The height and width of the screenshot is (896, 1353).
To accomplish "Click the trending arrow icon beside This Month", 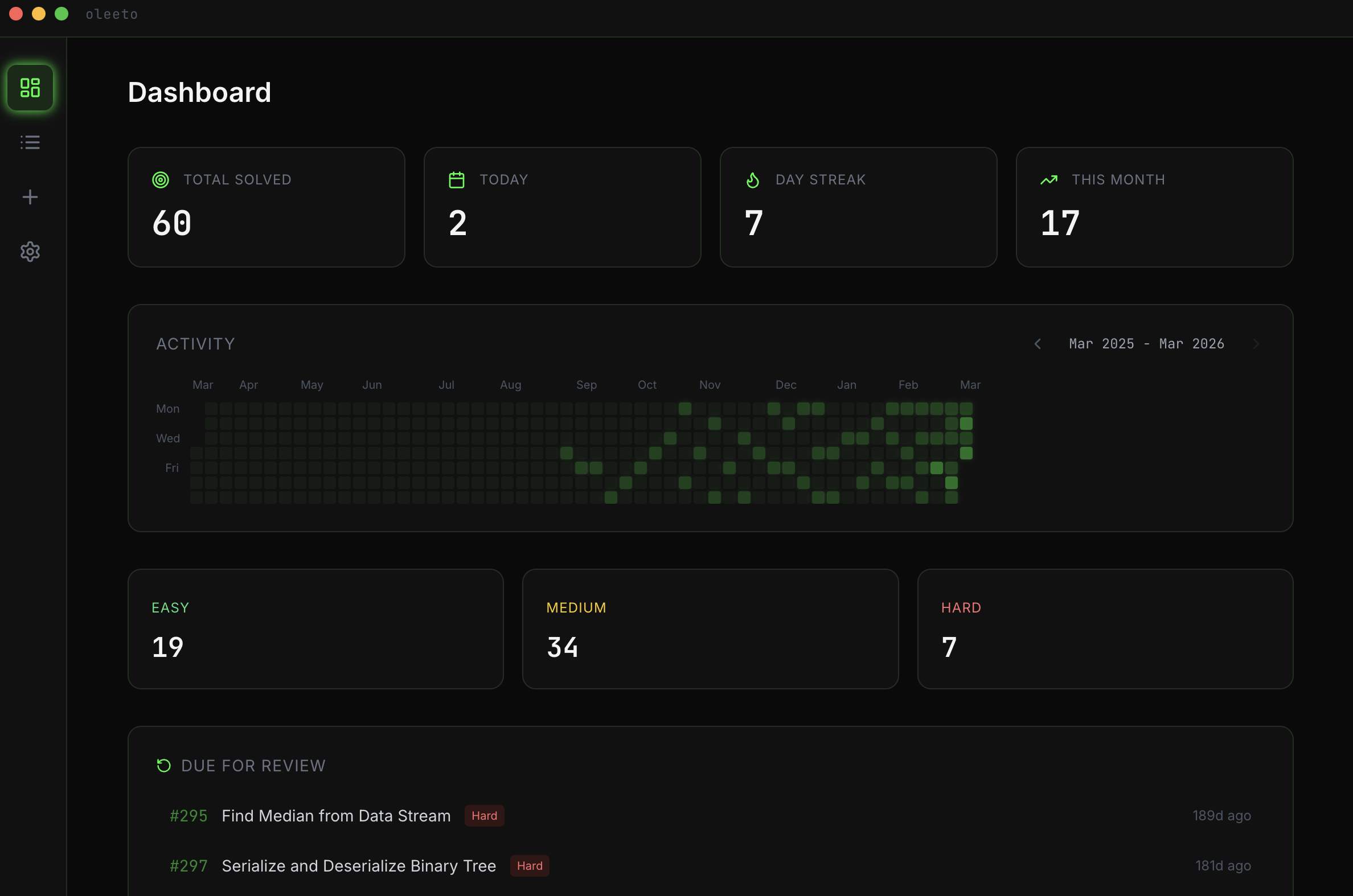I will [x=1049, y=180].
